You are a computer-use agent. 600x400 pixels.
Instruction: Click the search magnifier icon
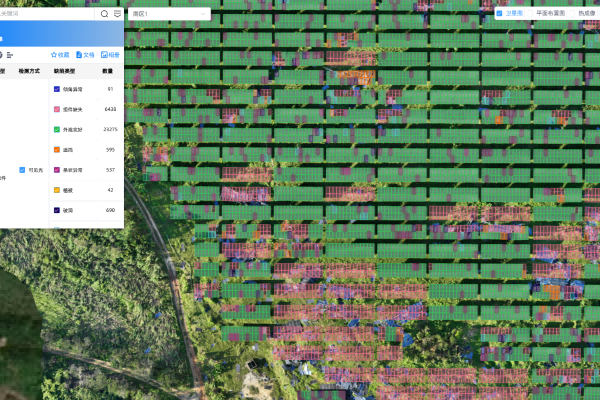point(105,14)
